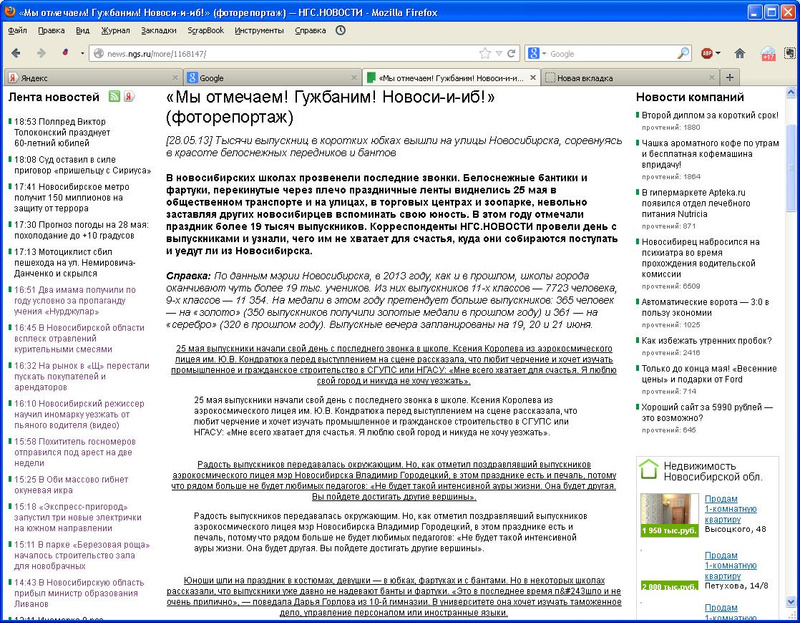Open 15:25 В Оби гибнет икра link

point(71,485)
